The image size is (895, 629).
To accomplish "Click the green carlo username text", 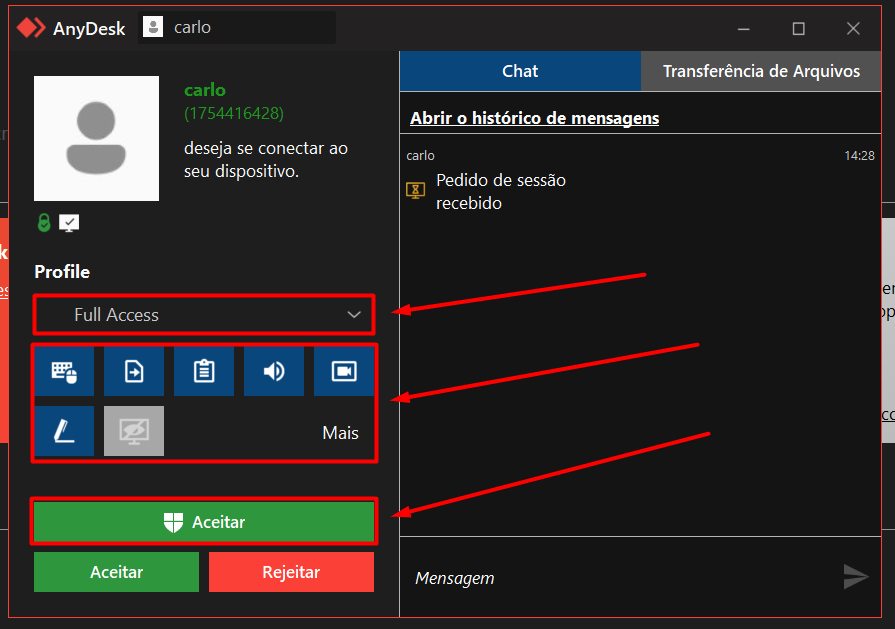I will point(205,90).
